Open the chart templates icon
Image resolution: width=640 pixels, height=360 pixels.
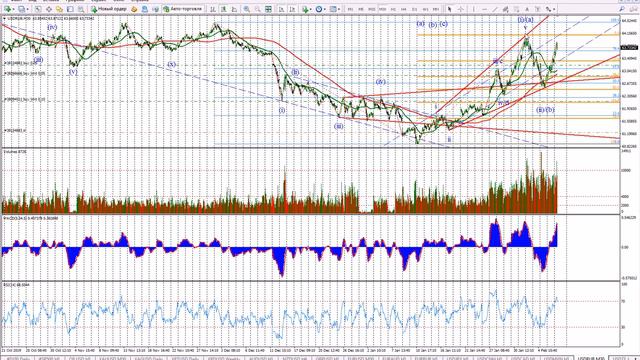point(333,9)
